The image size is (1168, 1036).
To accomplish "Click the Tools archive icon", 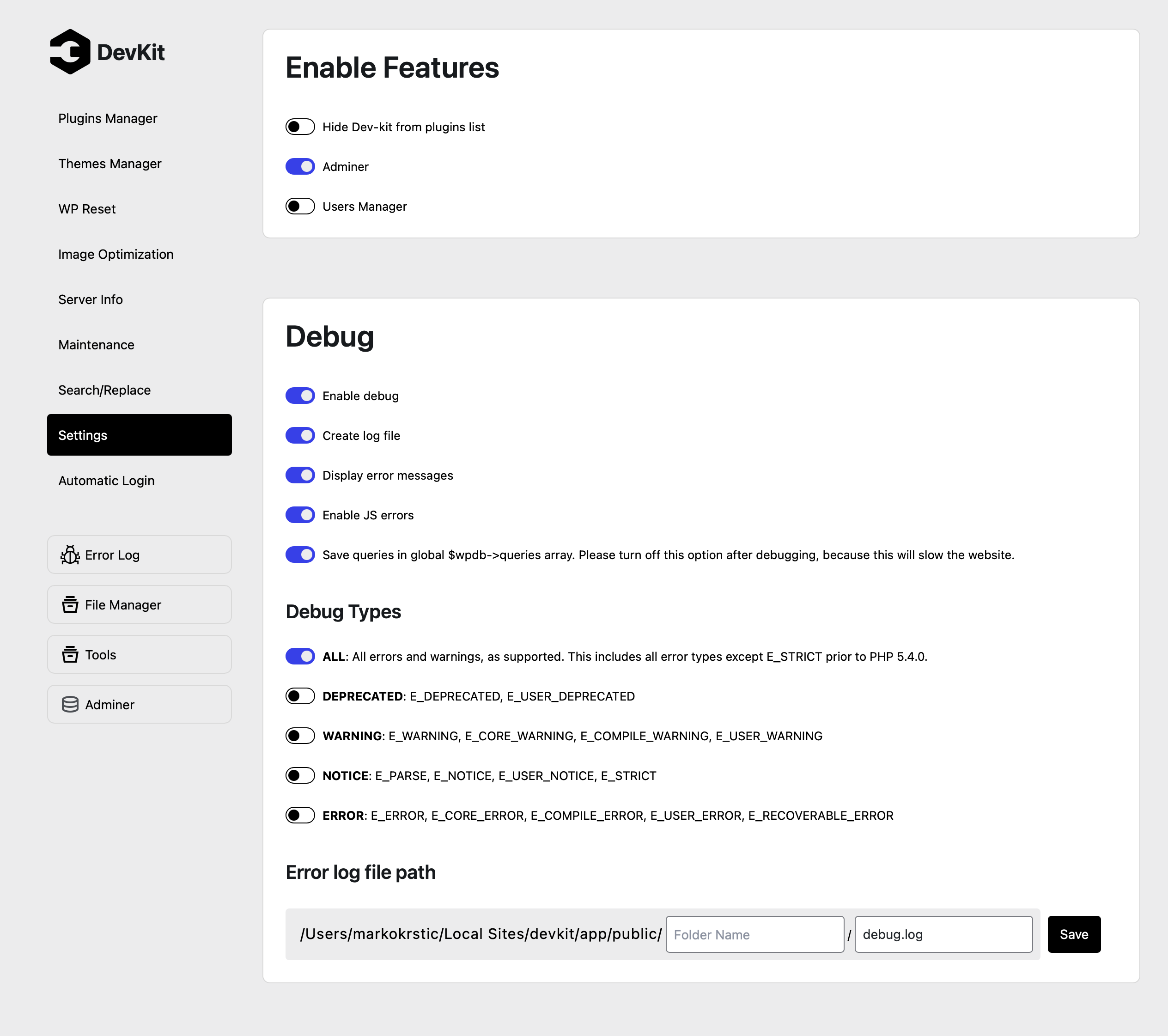I will tap(70, 654).
